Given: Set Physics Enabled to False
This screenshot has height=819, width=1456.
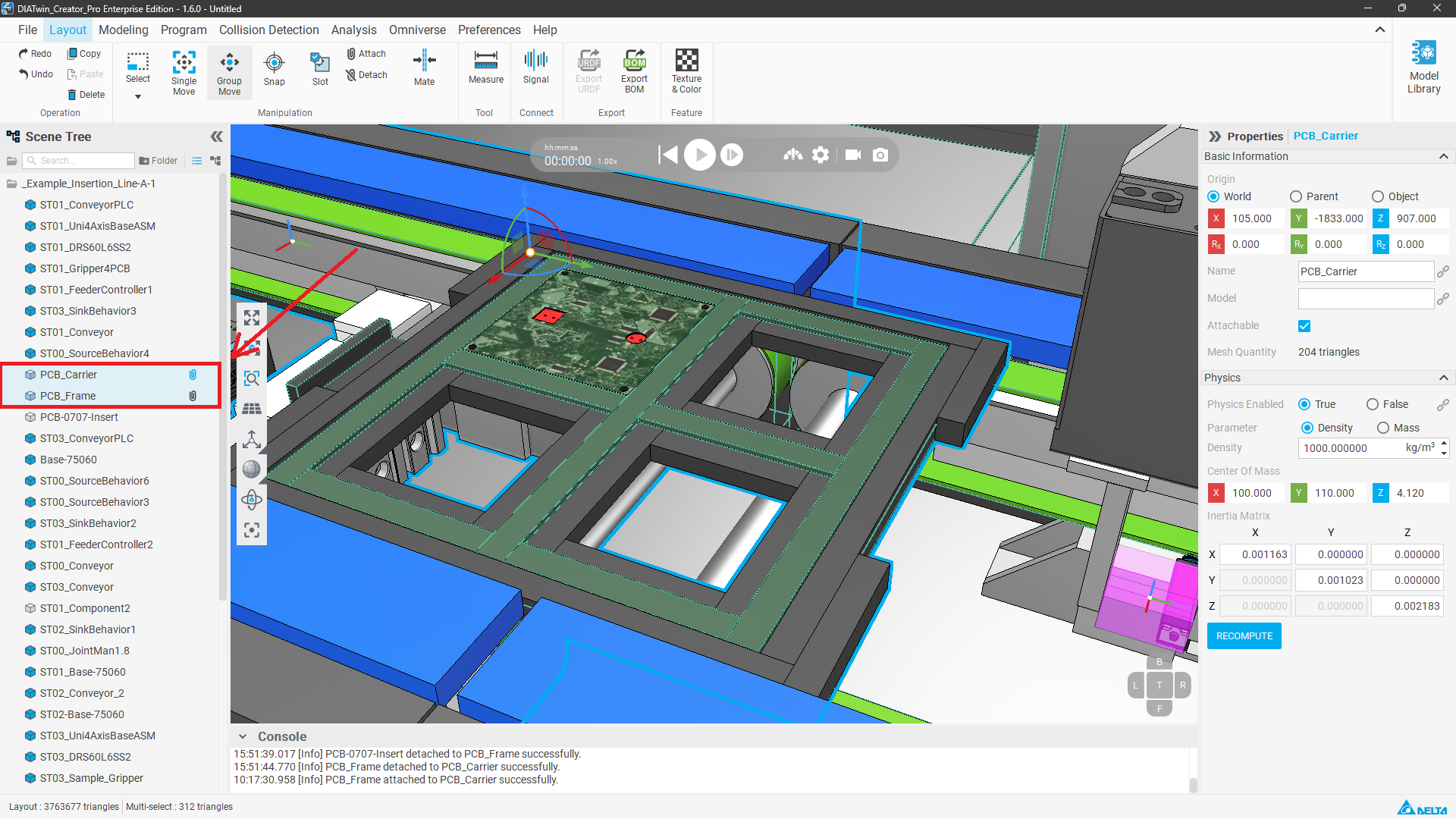Looking at the screenshot, I should 1373,404.
